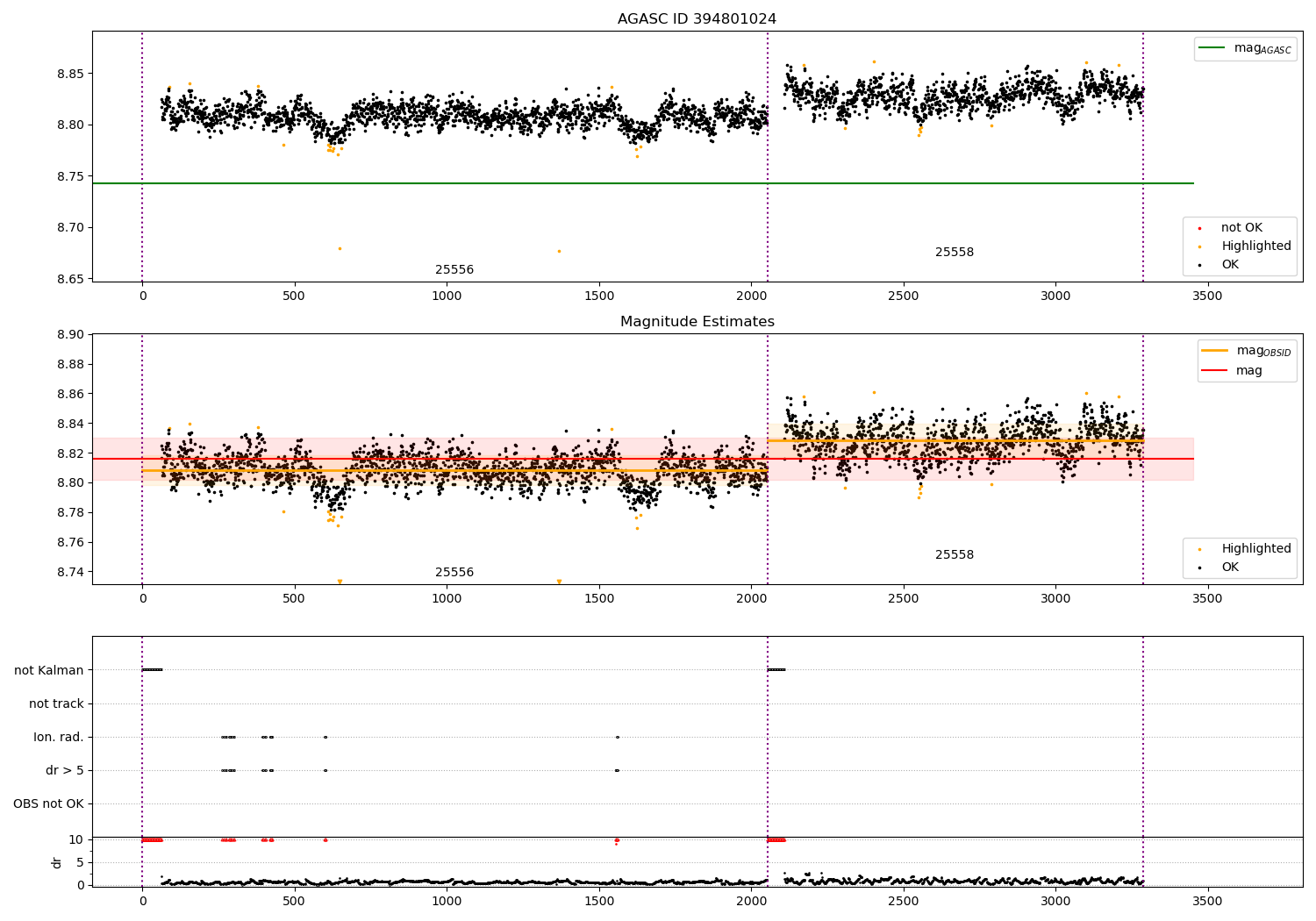Click the 25556 label in Magnitude Estimates plot

point(454,573)
